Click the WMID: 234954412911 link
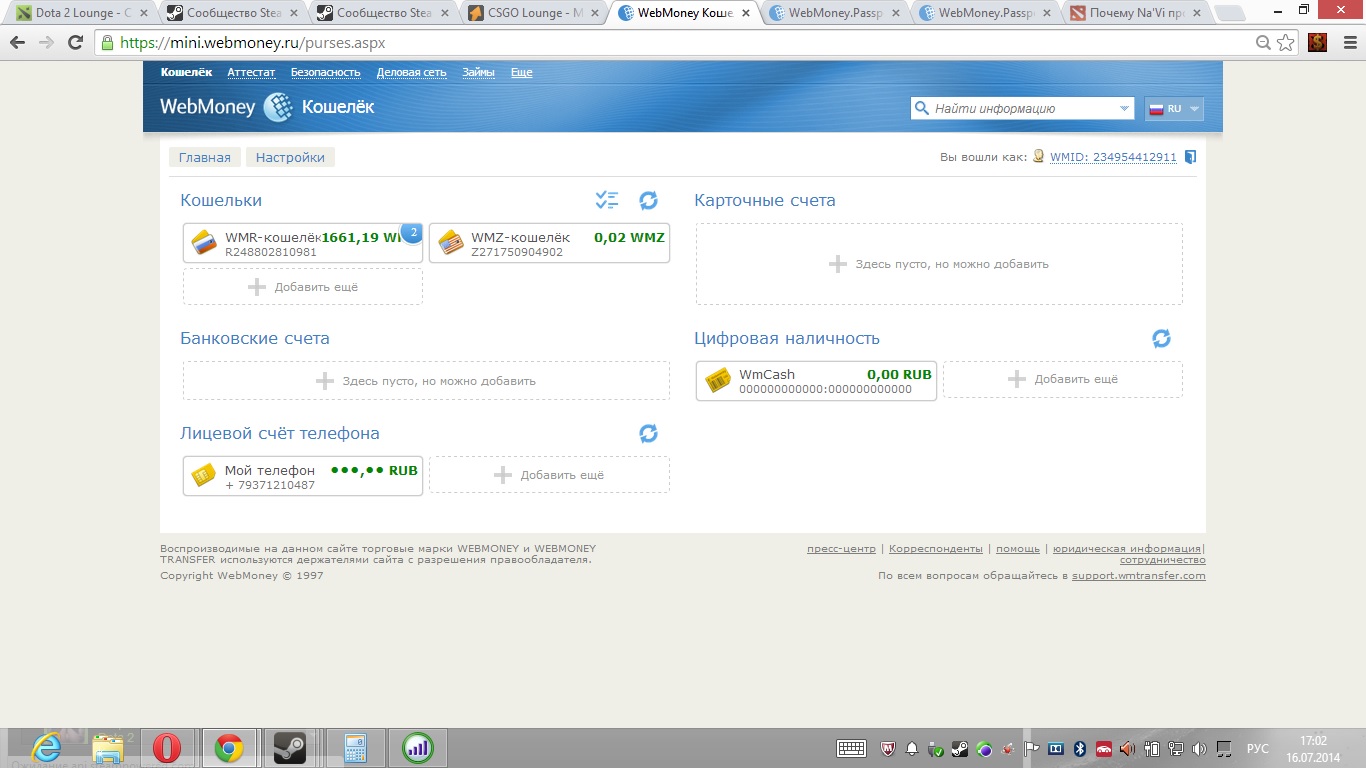This screenshot has height=768, width=1366. 1113,157
